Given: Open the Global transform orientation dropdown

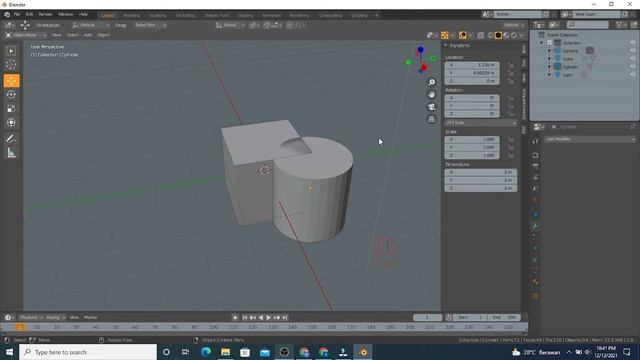Looking at the screenshot, I should click(x=230, y=25).
